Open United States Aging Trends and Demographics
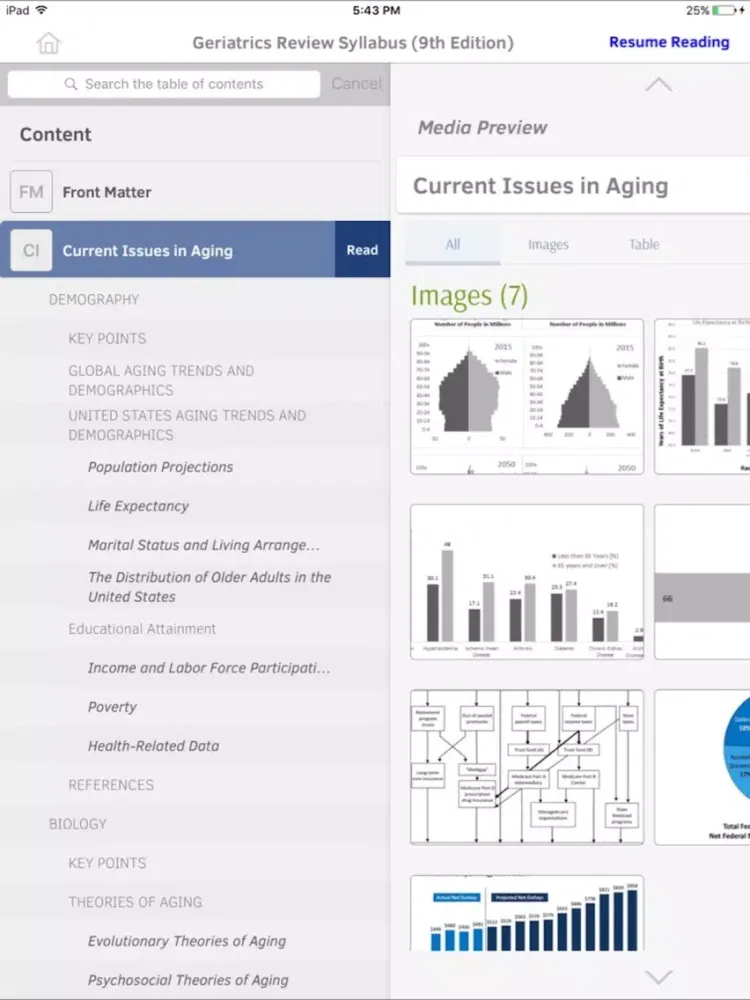This screenshot has height=1000, width=750. [187, 425]
